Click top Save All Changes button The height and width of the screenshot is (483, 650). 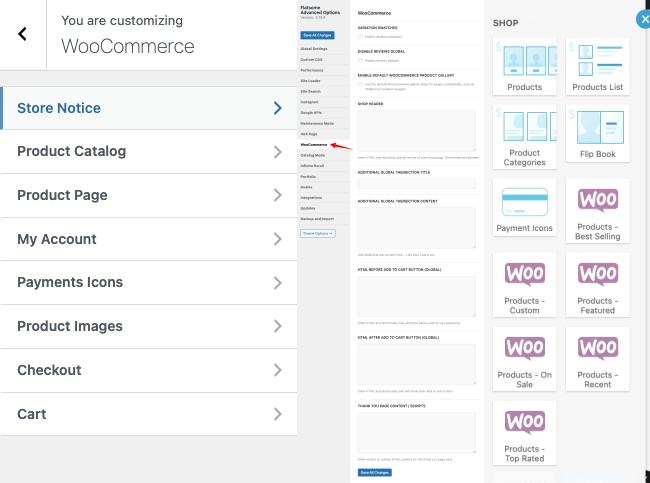pyautogui.click(x=317, y=35)
